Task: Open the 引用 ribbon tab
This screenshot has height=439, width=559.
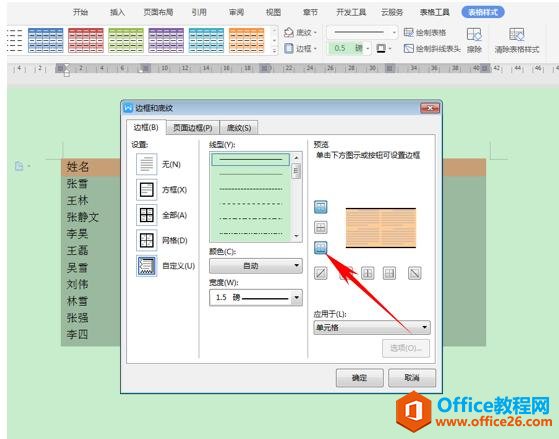Action: [199, 12]
